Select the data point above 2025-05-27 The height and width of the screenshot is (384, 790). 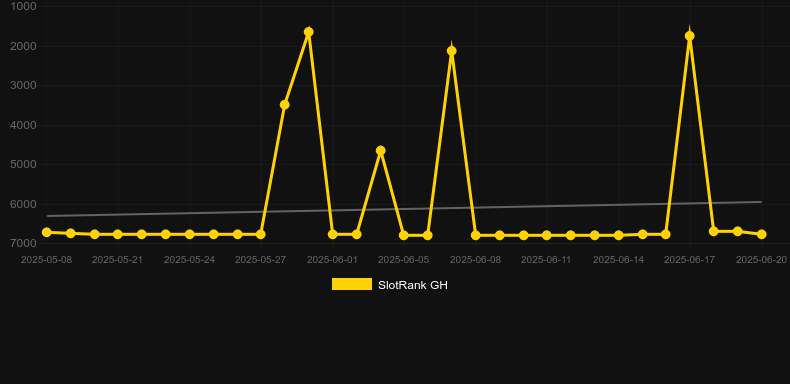pyautogui.click(x=260, y=234)
